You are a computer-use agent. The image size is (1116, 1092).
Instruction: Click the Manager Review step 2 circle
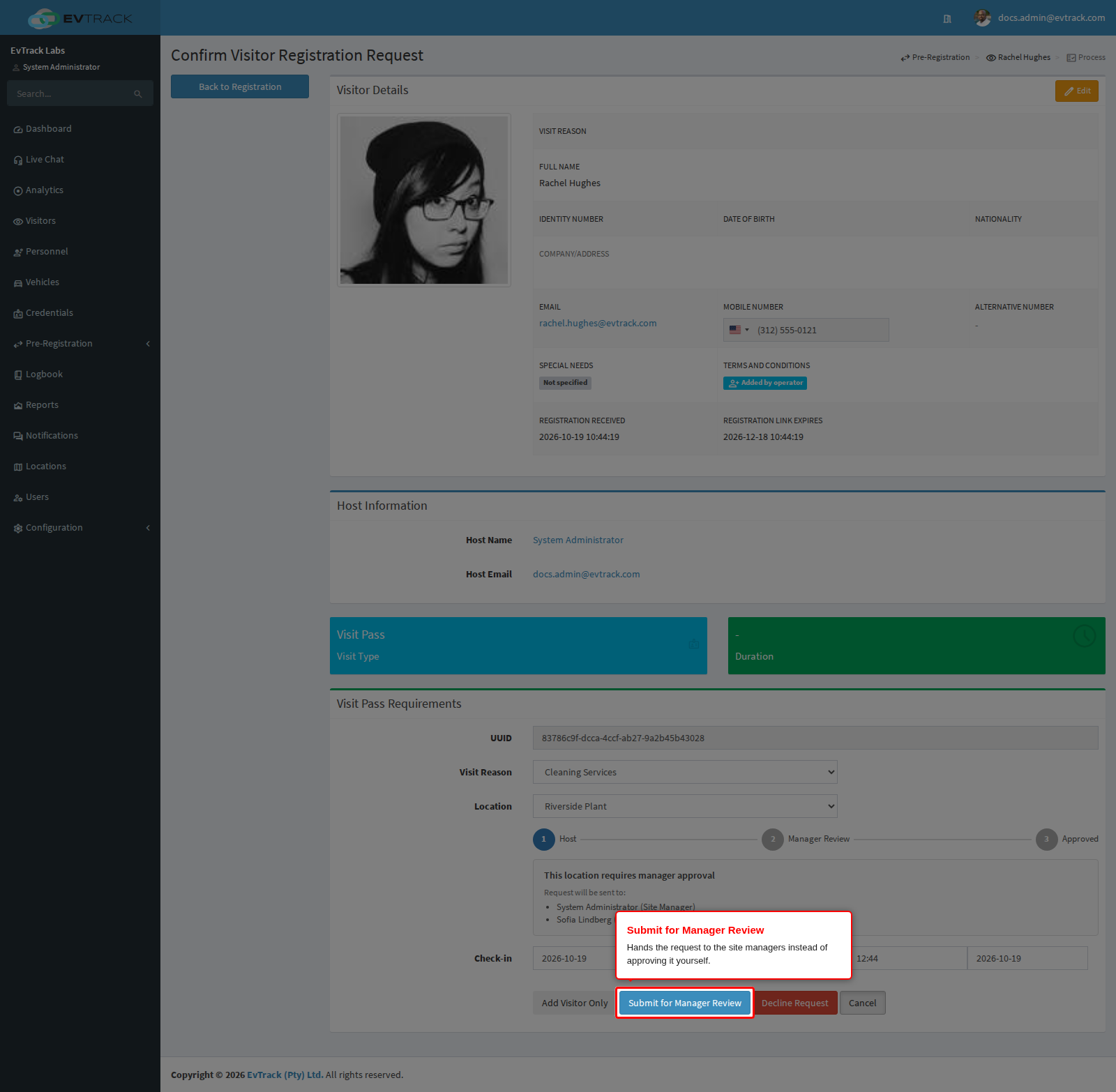click(x=773, y=839)
